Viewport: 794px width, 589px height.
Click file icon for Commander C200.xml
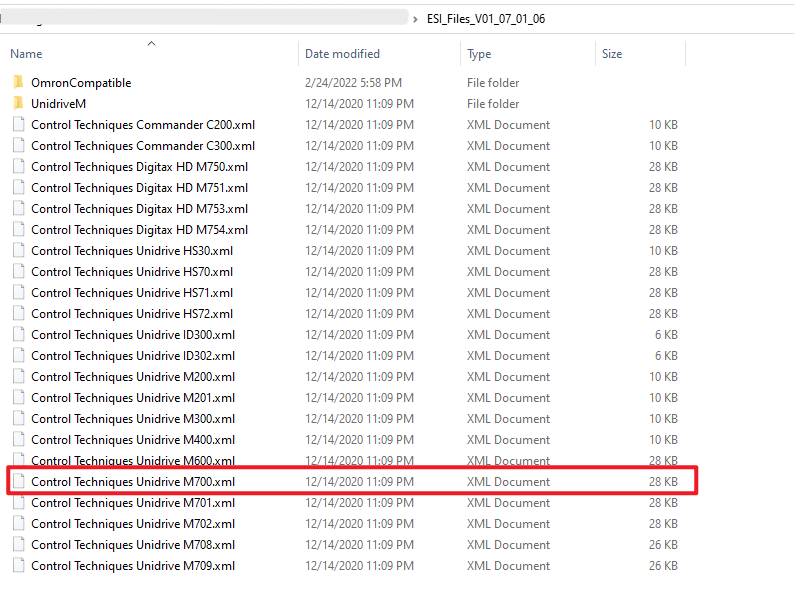click(18, 125)
